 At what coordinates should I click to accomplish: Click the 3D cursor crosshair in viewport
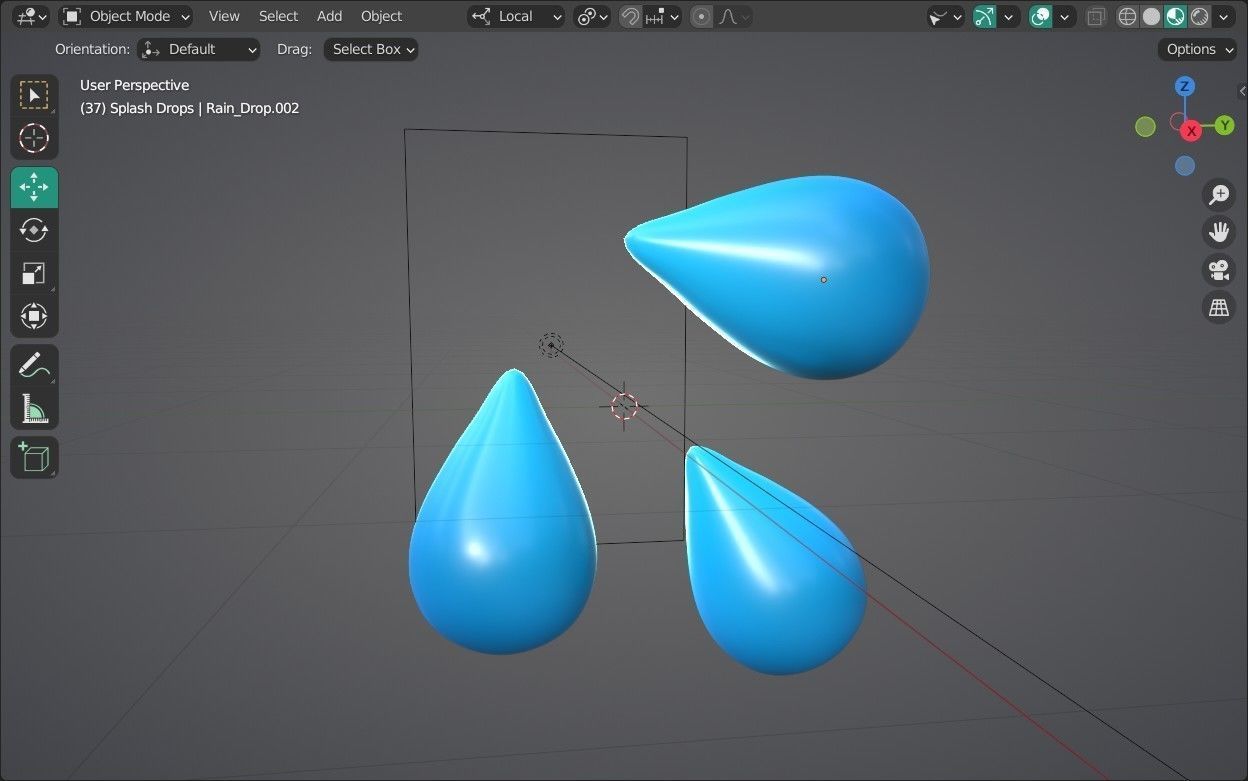pos(625,405)
